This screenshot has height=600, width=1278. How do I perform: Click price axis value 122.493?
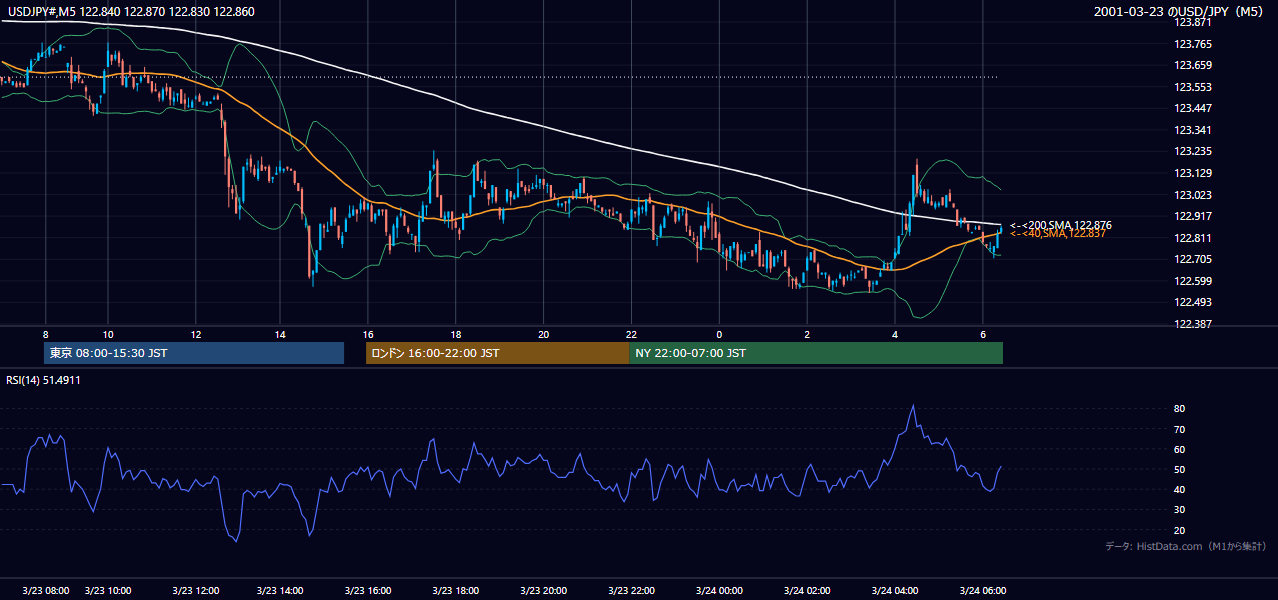tap(1193, 303)
